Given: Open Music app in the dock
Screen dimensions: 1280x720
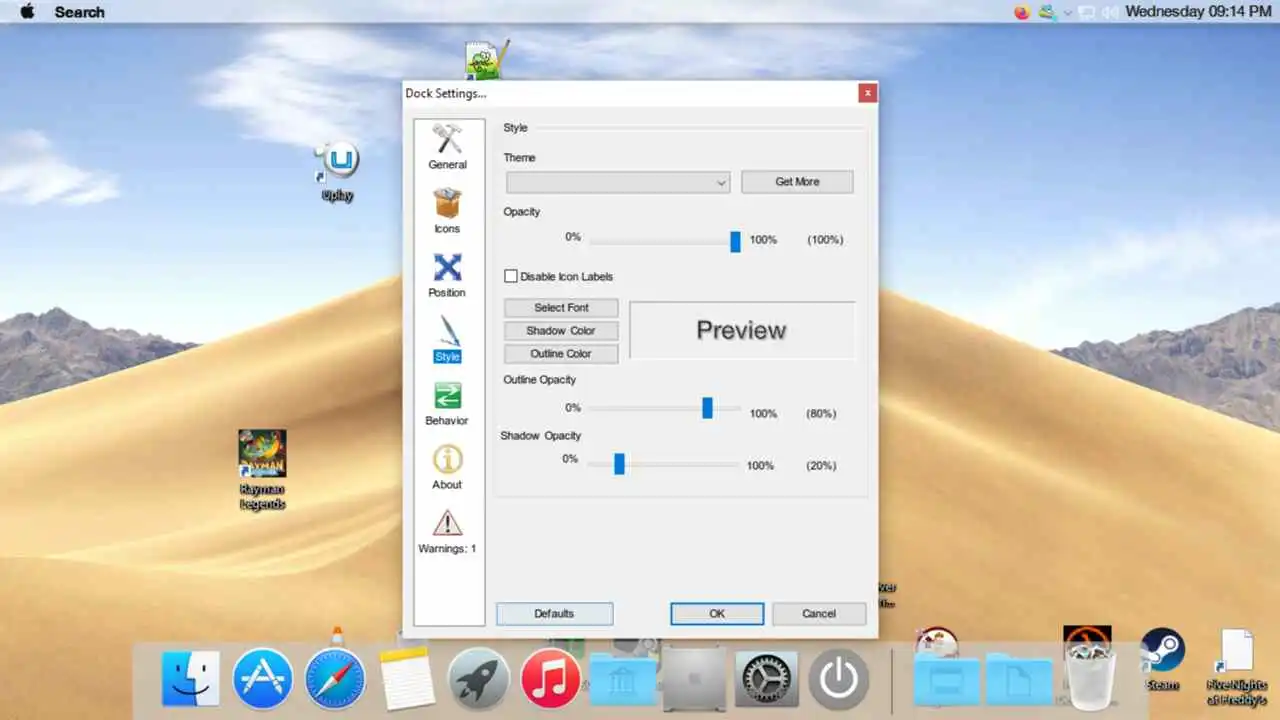Looking at the screenshot, I should pos(551,679).
